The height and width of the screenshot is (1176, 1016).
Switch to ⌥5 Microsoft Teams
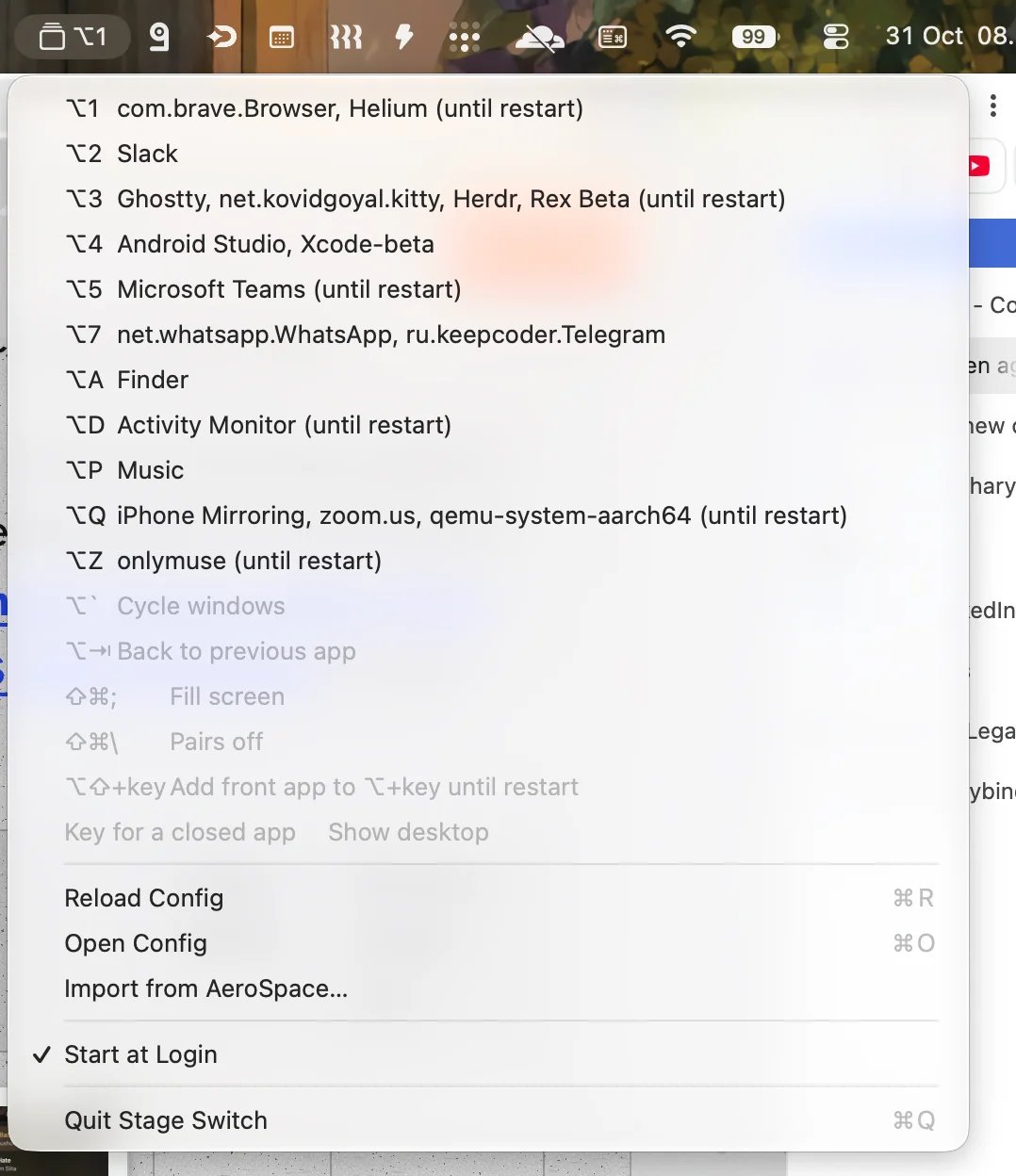click(x=488, y=289)
